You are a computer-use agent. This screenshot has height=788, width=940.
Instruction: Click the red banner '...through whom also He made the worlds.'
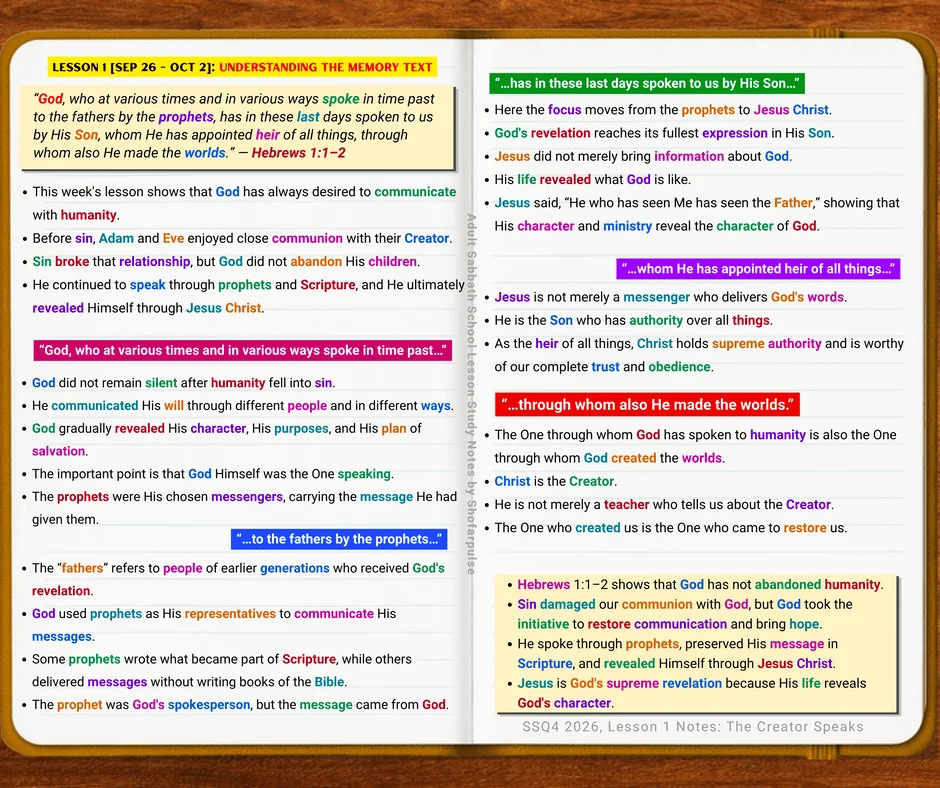(x=647, y=405)
